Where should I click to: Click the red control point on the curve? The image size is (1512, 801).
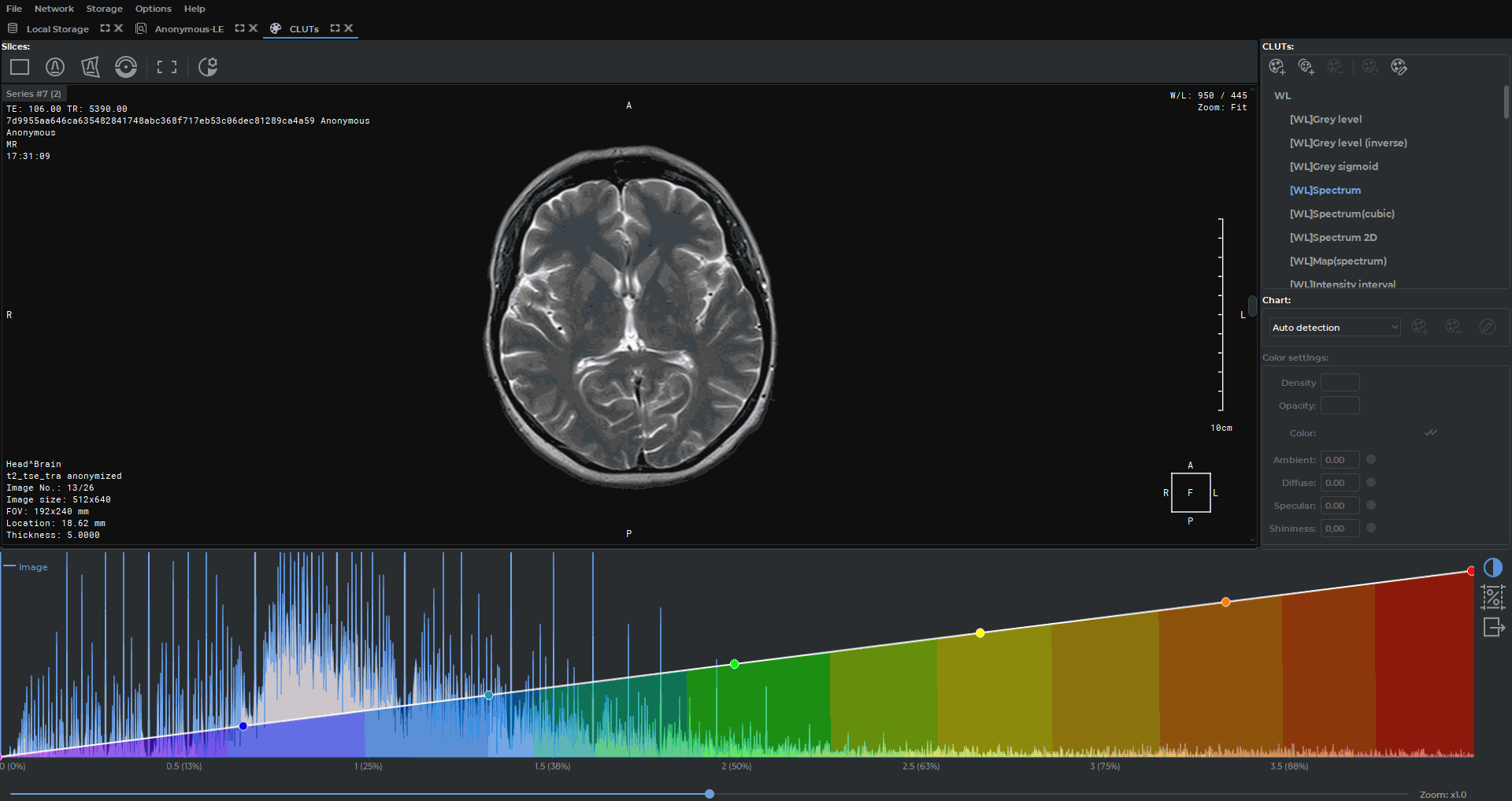click(1471, 571)
